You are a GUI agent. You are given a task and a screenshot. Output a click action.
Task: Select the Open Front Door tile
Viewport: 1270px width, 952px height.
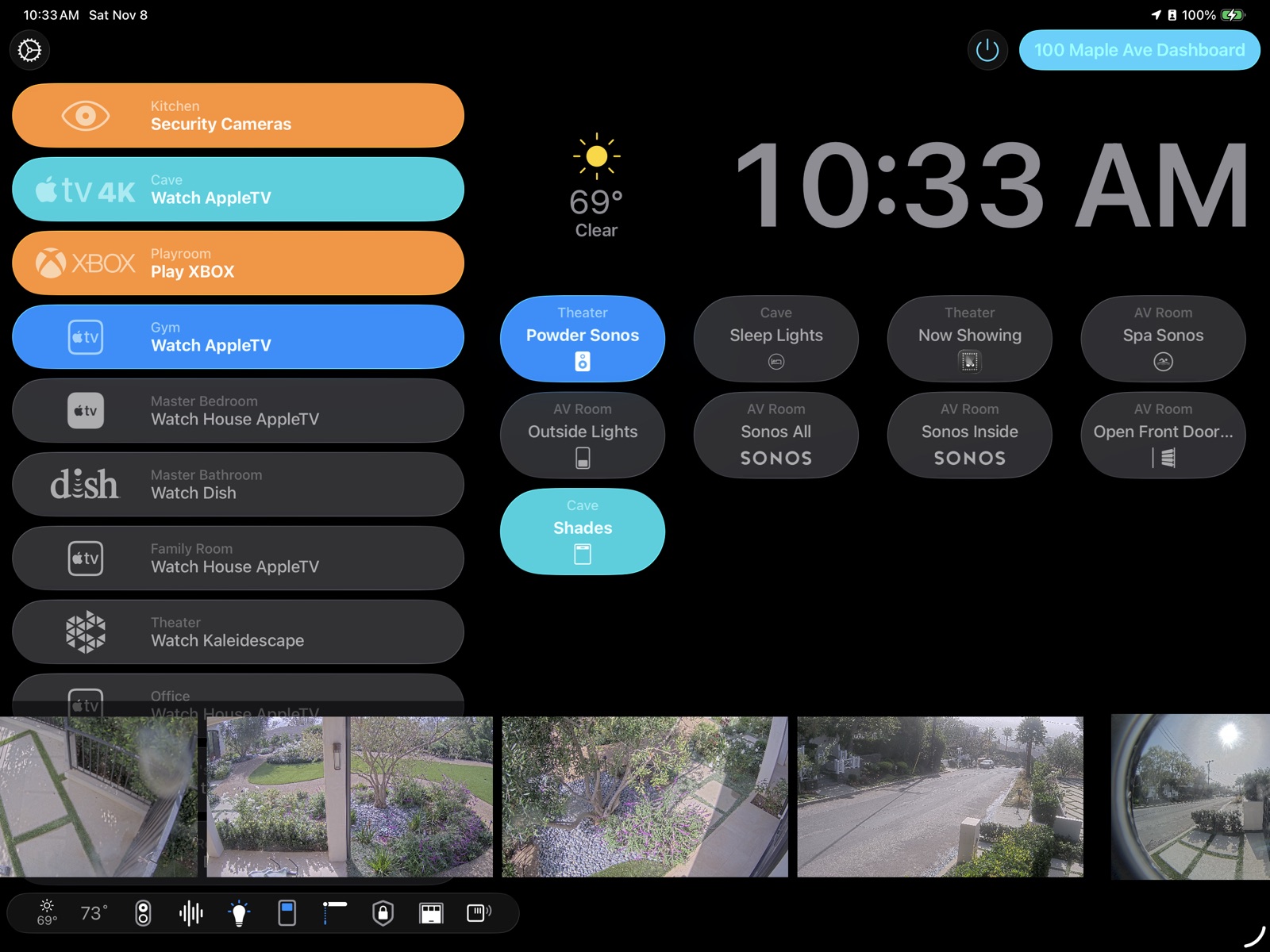click(1164, 436)
